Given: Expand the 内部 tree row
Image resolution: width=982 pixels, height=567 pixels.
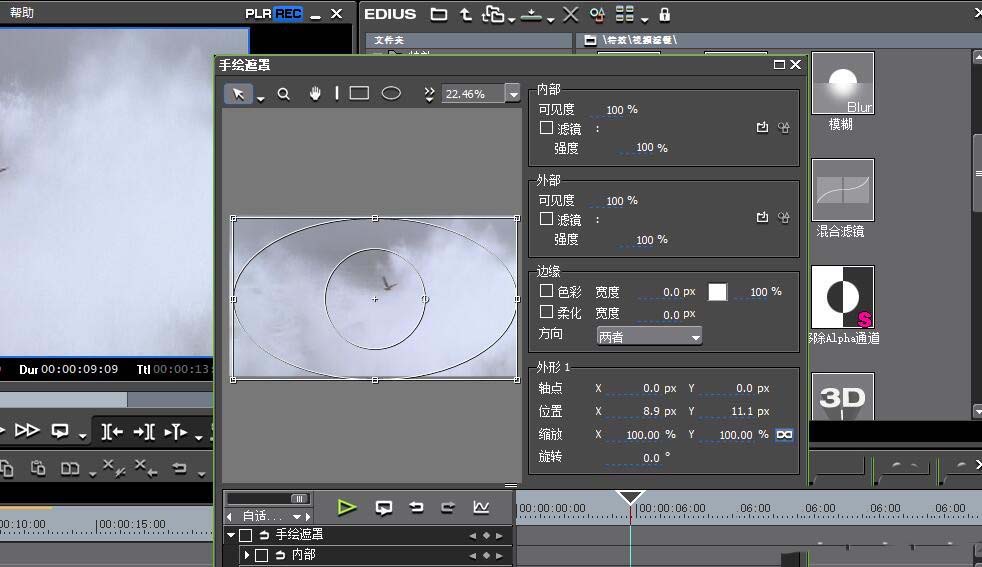Looking at the screenshot, I should click(247, 554).
